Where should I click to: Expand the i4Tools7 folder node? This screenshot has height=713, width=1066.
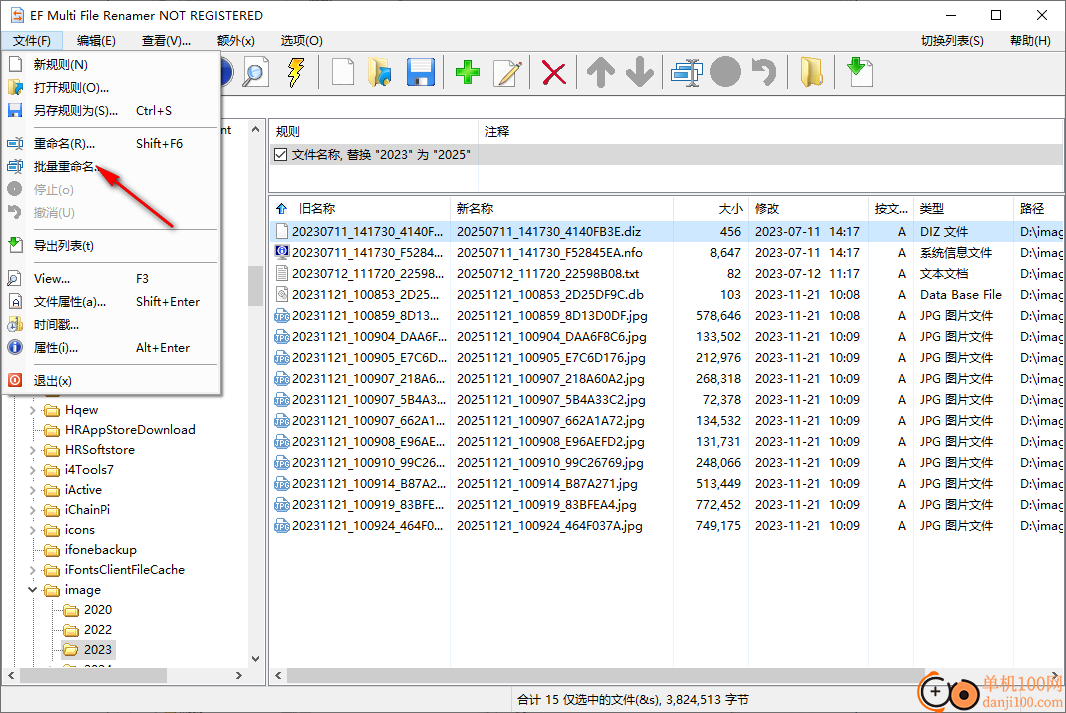click(x=32, y=470)
